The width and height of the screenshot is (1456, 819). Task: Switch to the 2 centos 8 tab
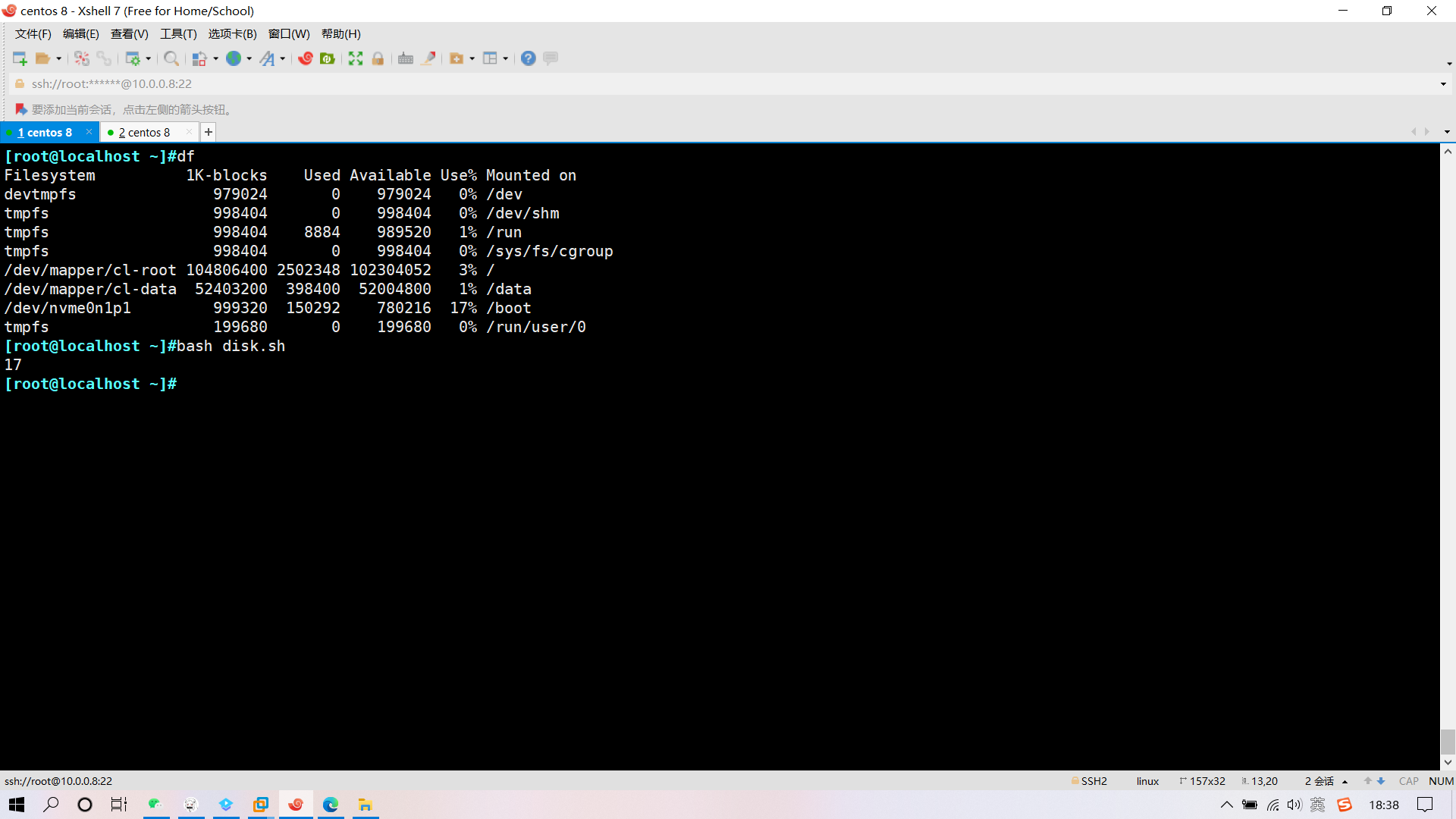144,132
